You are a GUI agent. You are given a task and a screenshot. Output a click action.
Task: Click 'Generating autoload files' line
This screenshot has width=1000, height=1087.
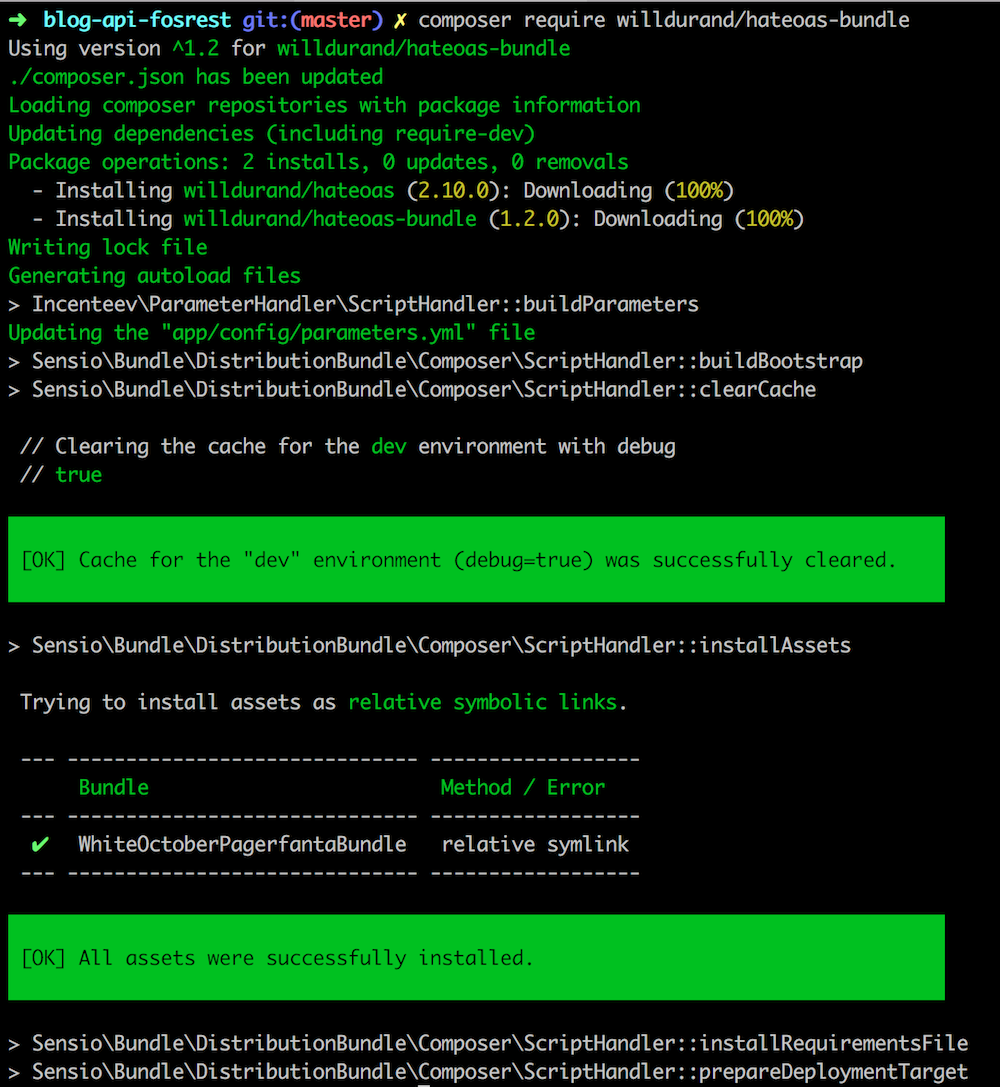[x=155, y=276]
